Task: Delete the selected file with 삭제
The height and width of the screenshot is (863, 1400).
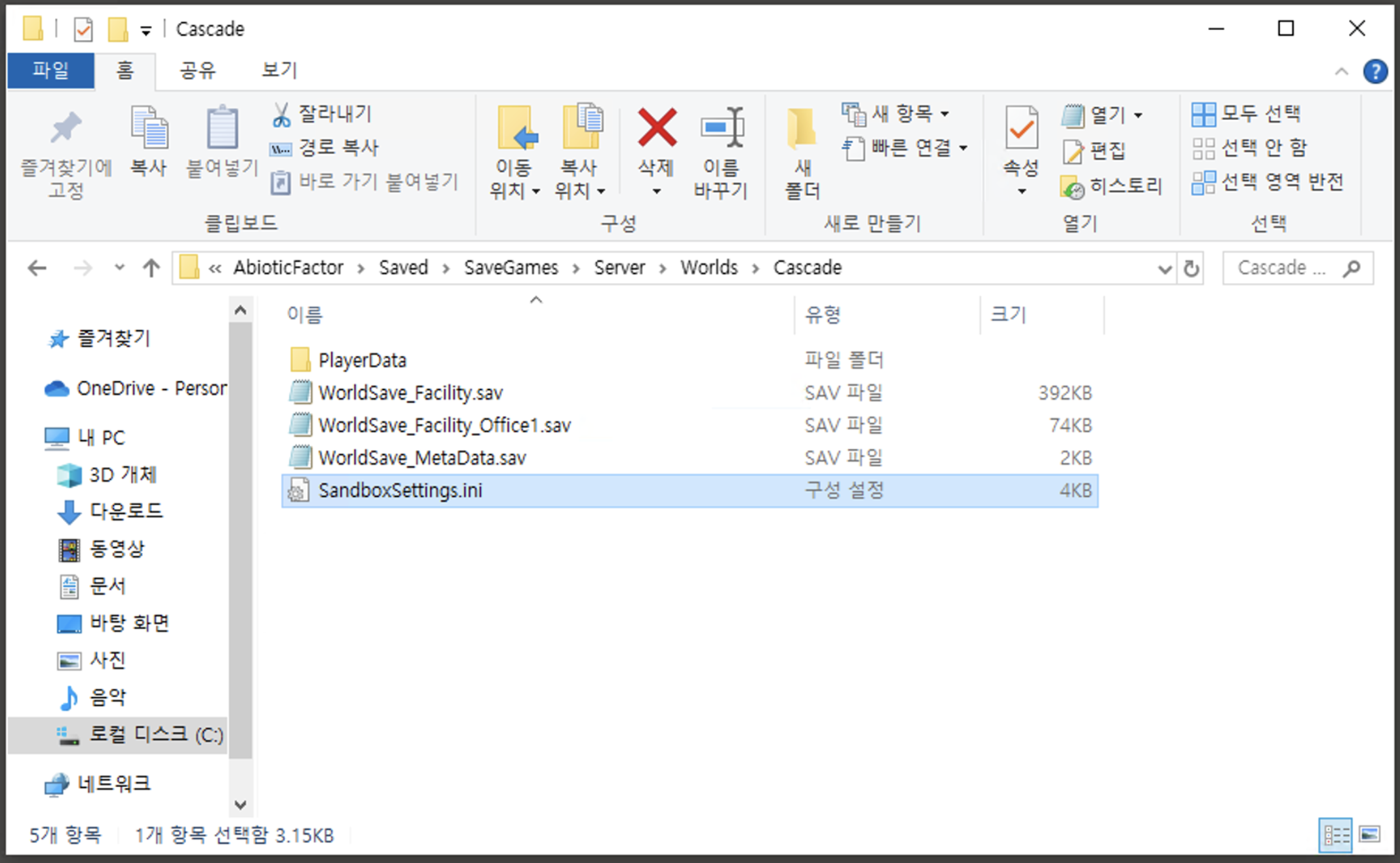Action: tap(656, 142)
